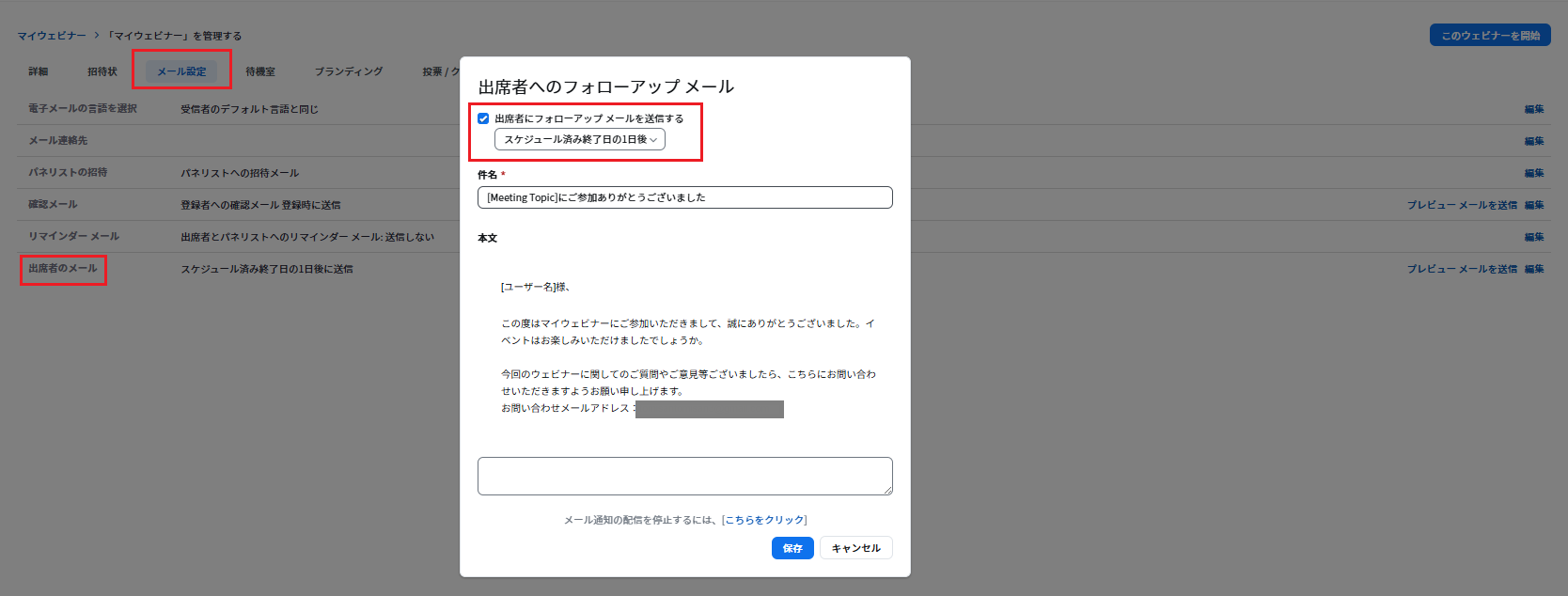
Task: Switch to the 招待状 tab
Action: coord(102,71)
